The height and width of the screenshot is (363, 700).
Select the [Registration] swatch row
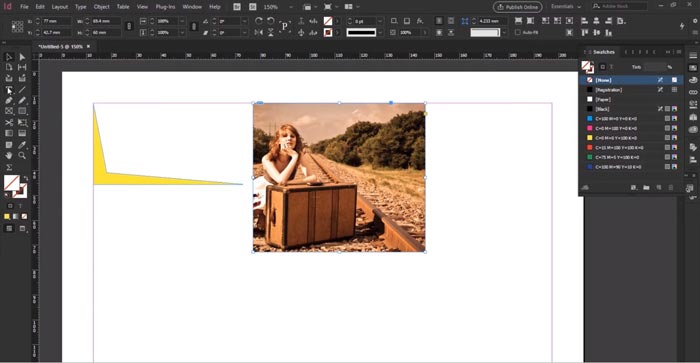[631, 90]
